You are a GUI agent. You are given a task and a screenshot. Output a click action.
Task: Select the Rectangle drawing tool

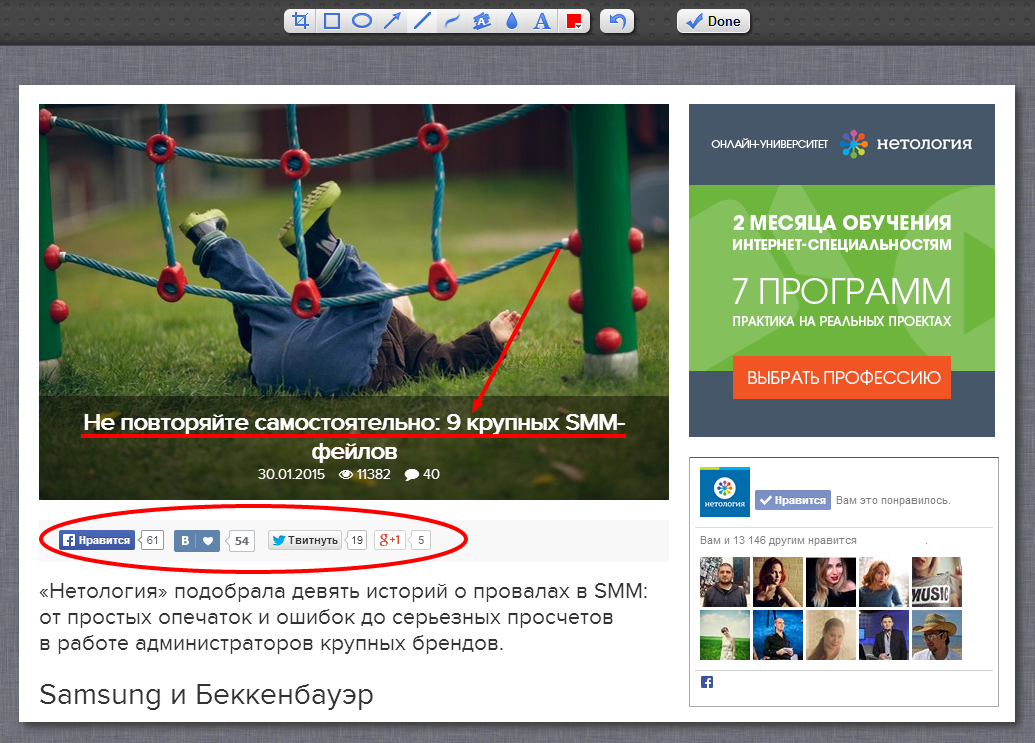click(x=330, y=20)
